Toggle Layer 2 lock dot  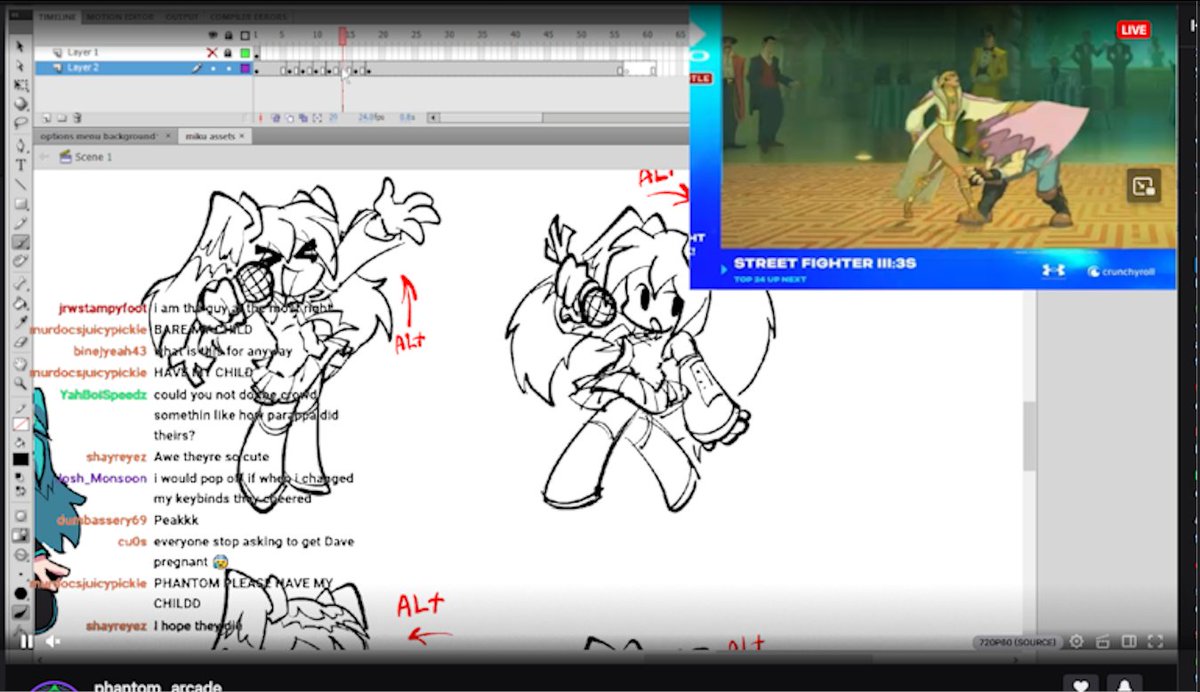228,68
